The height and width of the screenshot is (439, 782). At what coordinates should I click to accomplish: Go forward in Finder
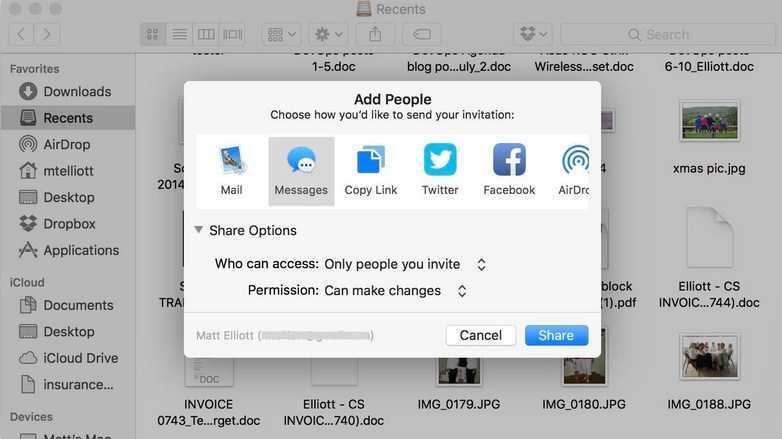tap(47, 34)
